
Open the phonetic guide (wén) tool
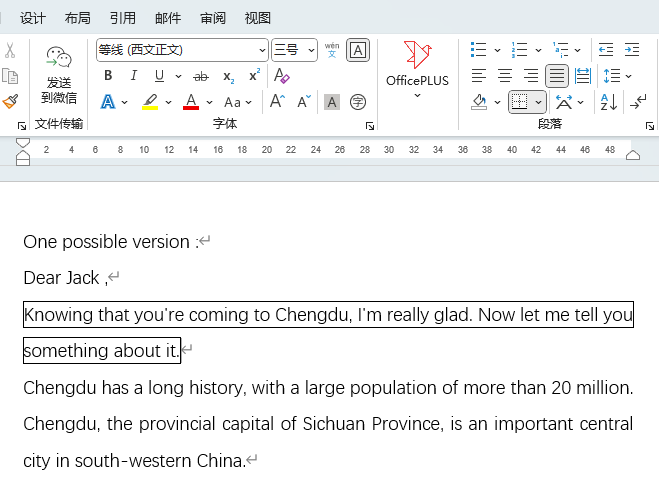pos(332,50)
